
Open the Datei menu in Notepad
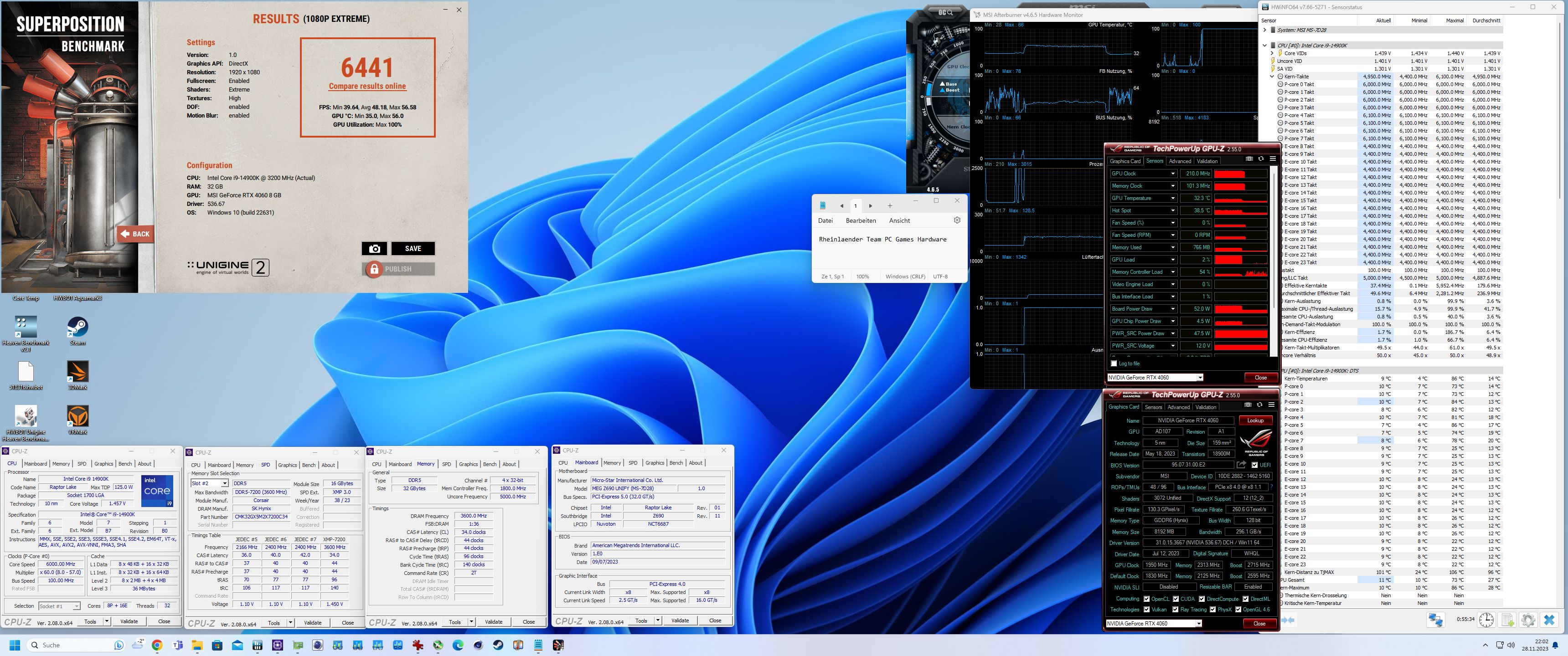coord(825,220)
